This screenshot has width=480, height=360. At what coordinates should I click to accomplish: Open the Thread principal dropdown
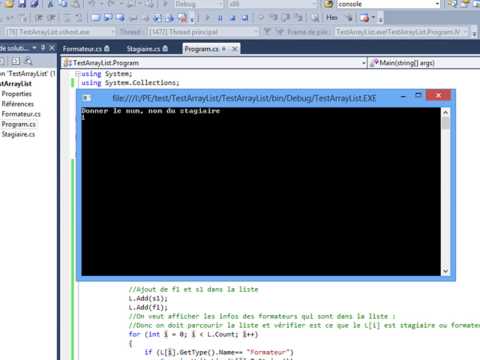point(203,32)
